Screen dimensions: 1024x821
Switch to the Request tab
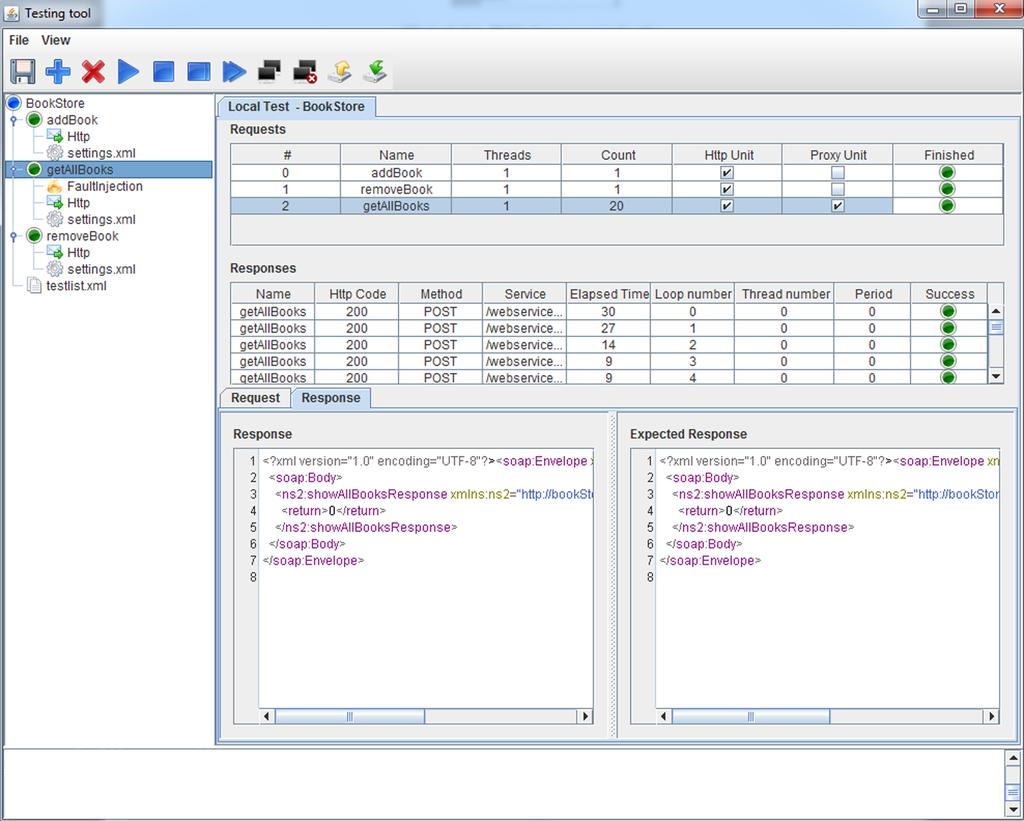click(x=255, y=398)
